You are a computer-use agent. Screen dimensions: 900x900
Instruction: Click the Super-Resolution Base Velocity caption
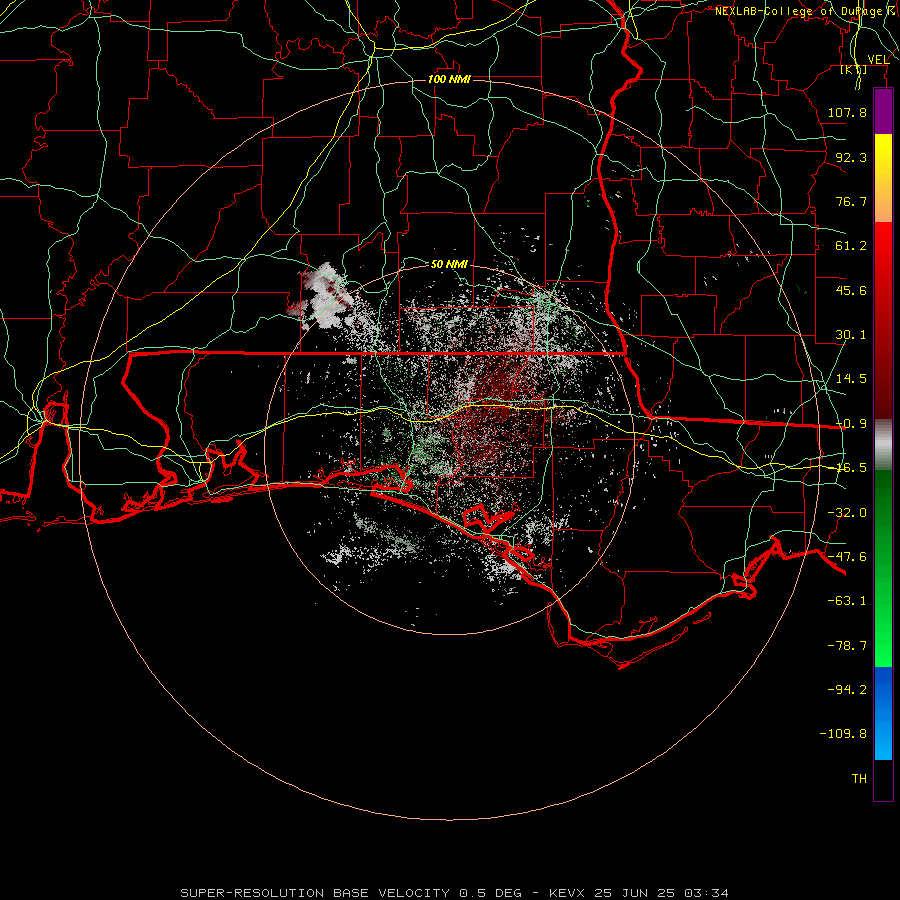pyautogui.click(x=454, y=893)
